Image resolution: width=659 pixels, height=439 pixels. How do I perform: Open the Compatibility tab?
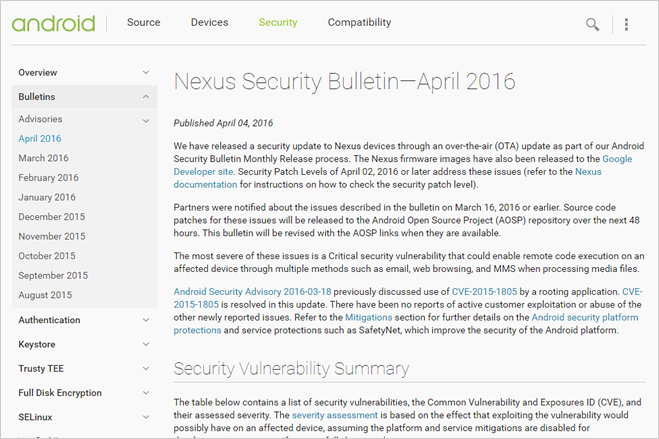click(x=359, y=22)
